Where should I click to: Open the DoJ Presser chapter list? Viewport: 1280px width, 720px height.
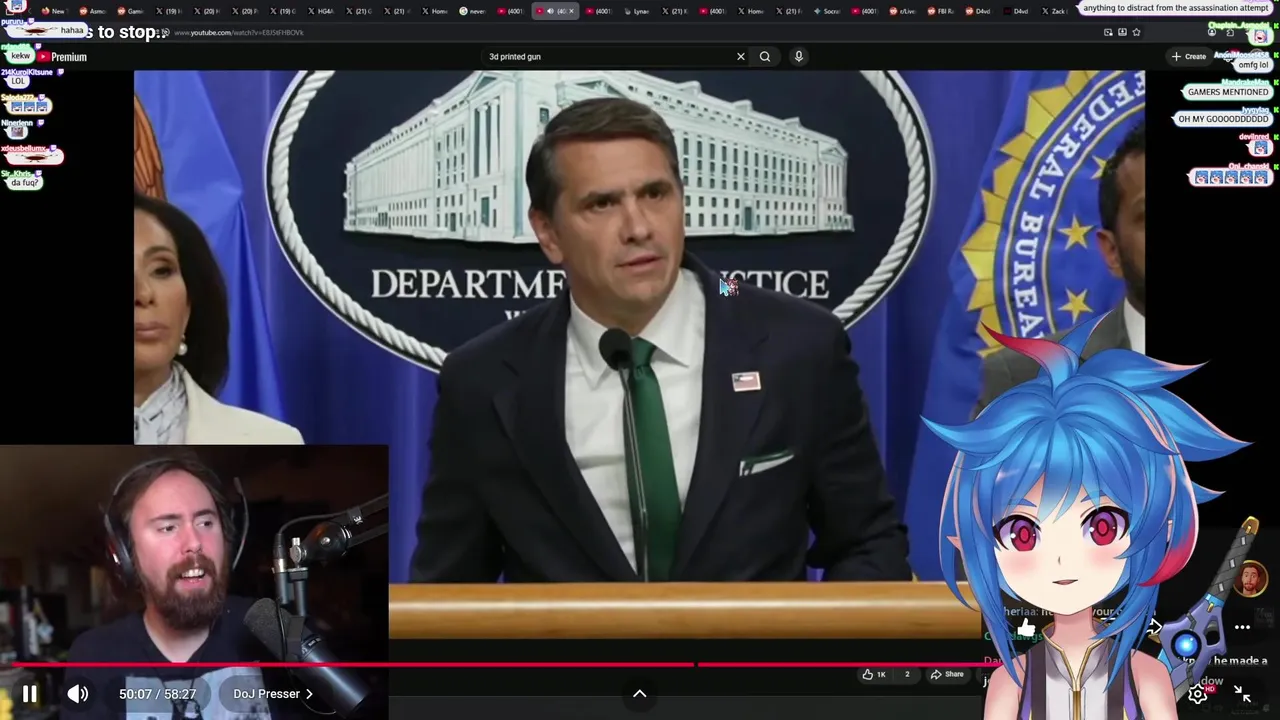tap(273, 693)
